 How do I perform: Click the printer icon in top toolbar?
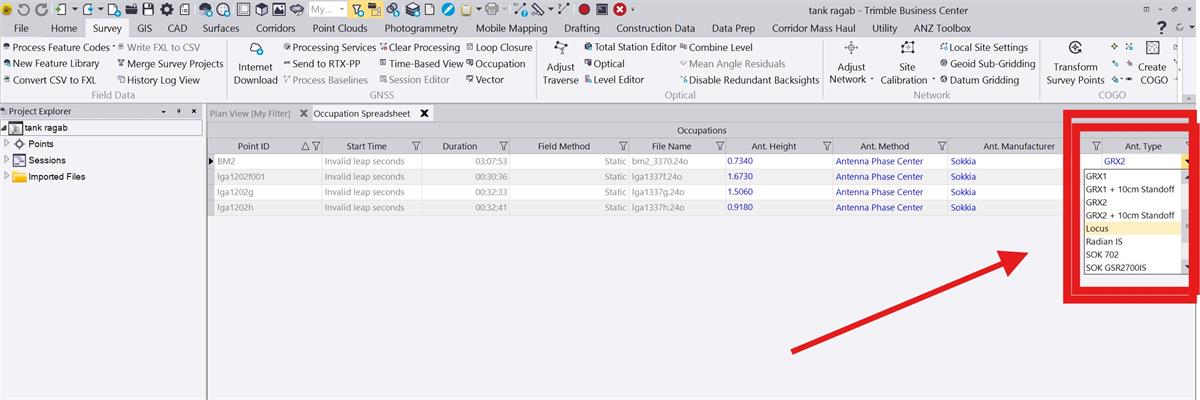click(x=491, y=9)
